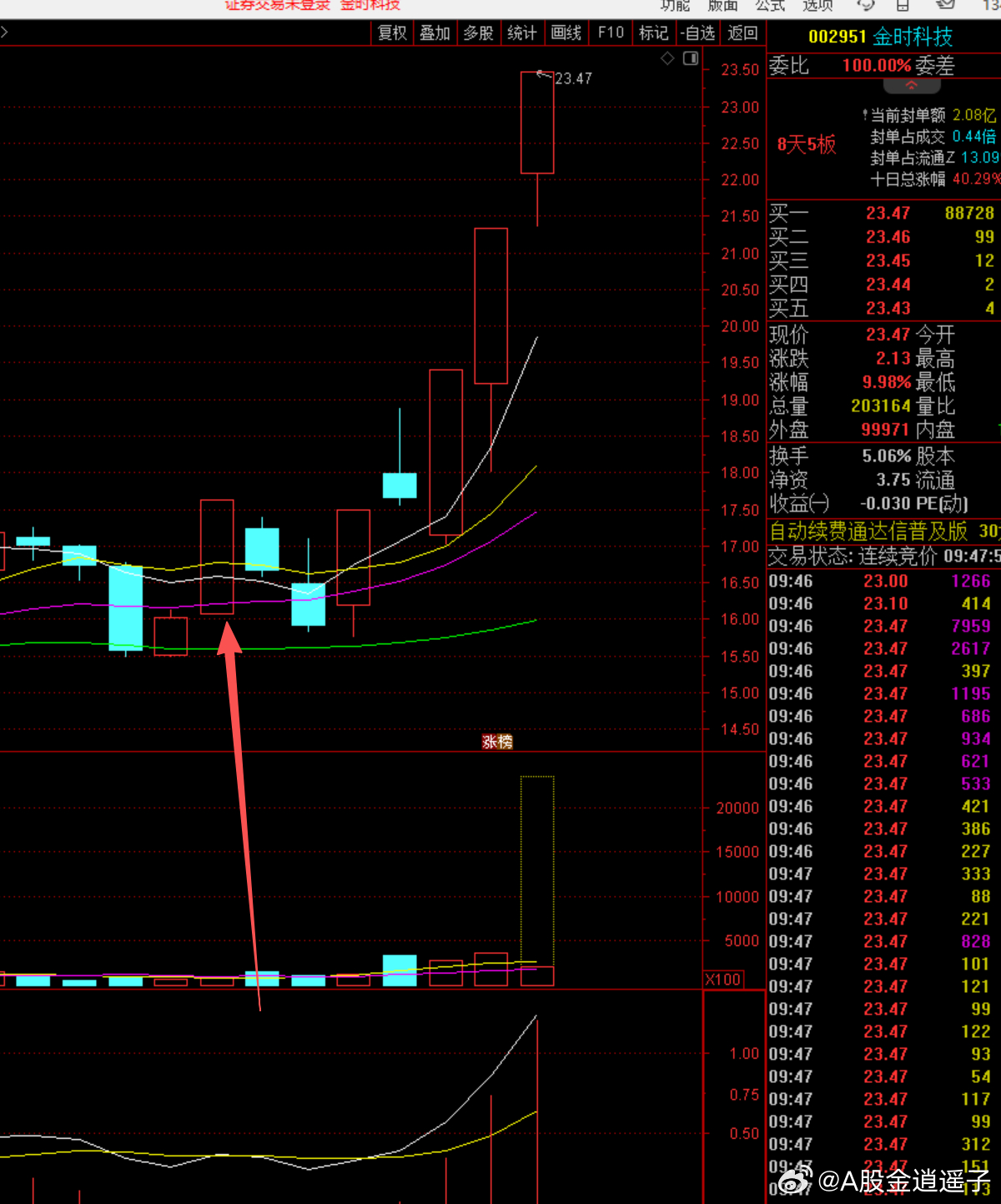This screenshot has width=1001, height=1204.
Task: Click the 涨幅 9.98% value
Action: [887, 382]
